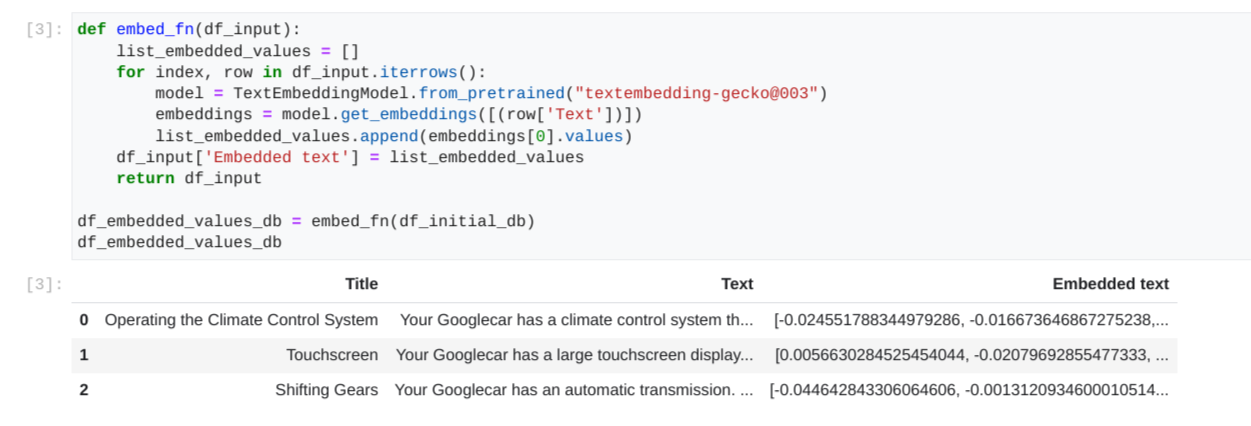Select row index 1 in the output table
Screen dimensions: 1251x426
tap(84, 355)
